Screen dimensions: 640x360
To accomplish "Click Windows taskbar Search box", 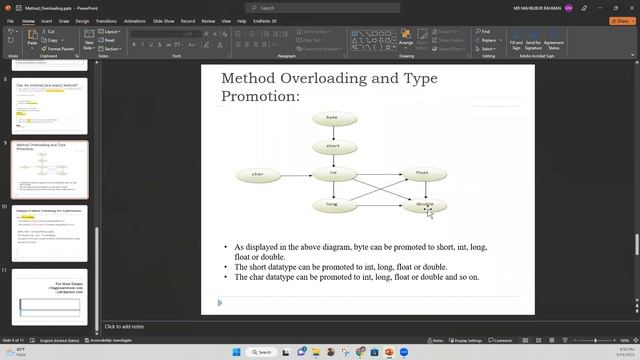I will 261,352.
